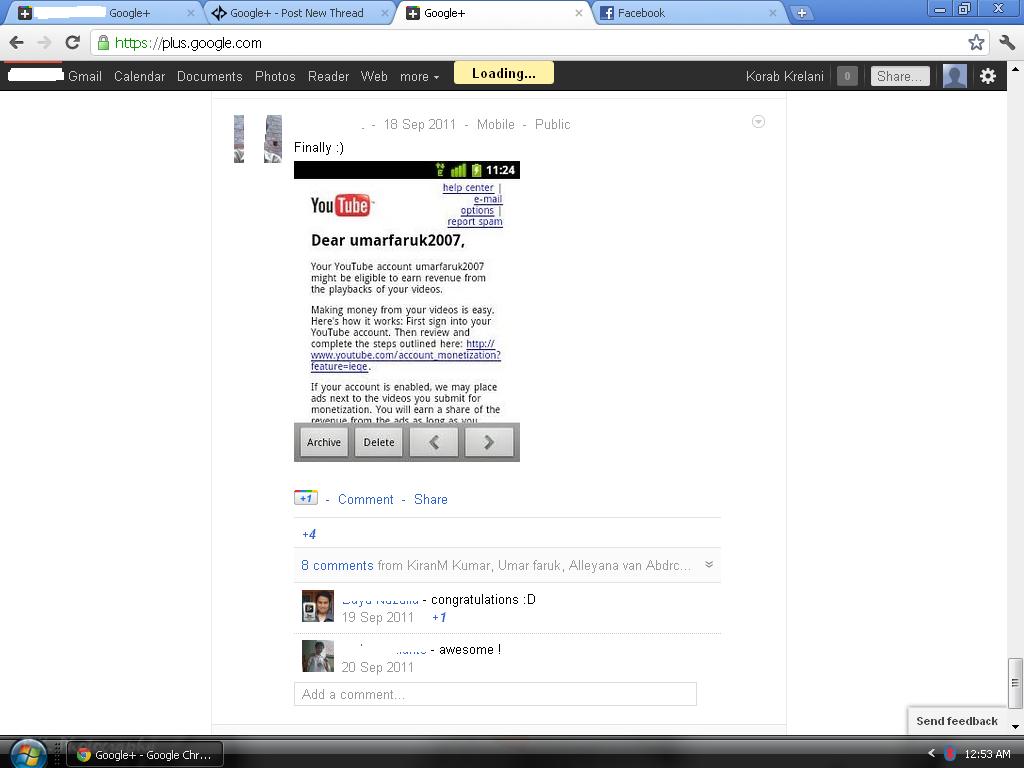Open the YouTube email screenshot image

click(407, 312)
